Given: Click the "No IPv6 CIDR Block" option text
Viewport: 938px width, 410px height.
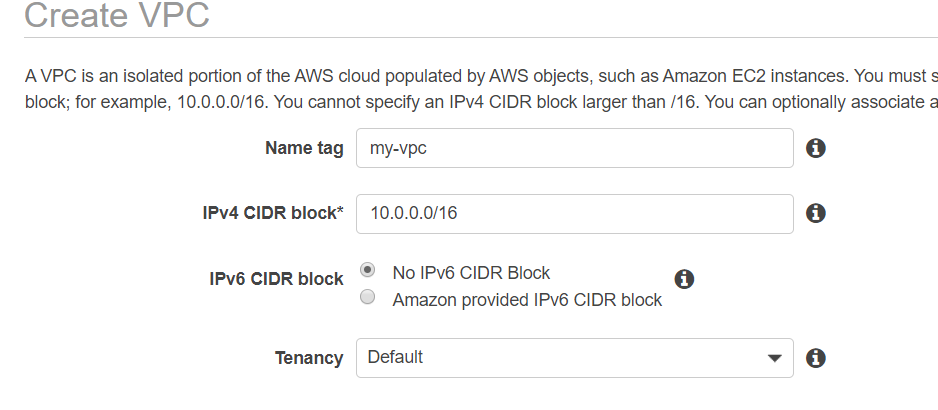Looking at the screenshot, I should 471,272.
